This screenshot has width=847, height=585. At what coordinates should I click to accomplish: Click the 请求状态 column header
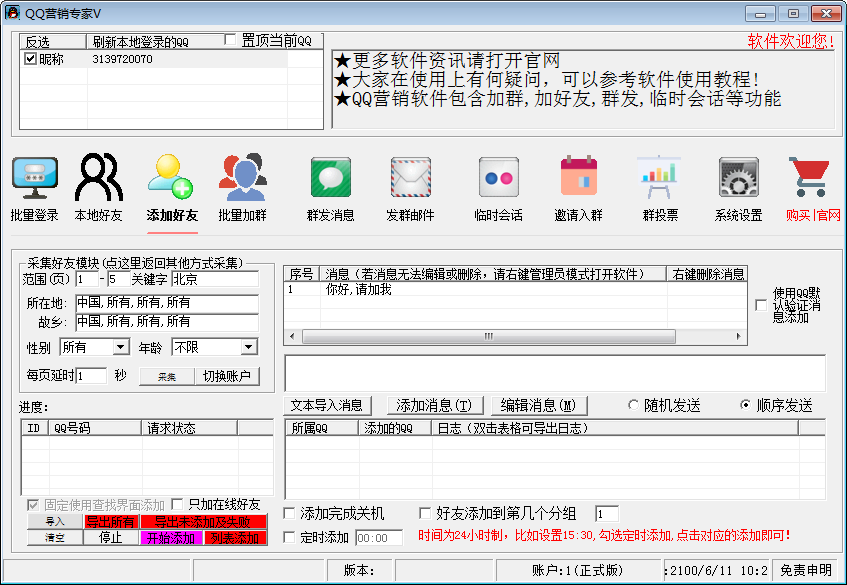(190, 428)
